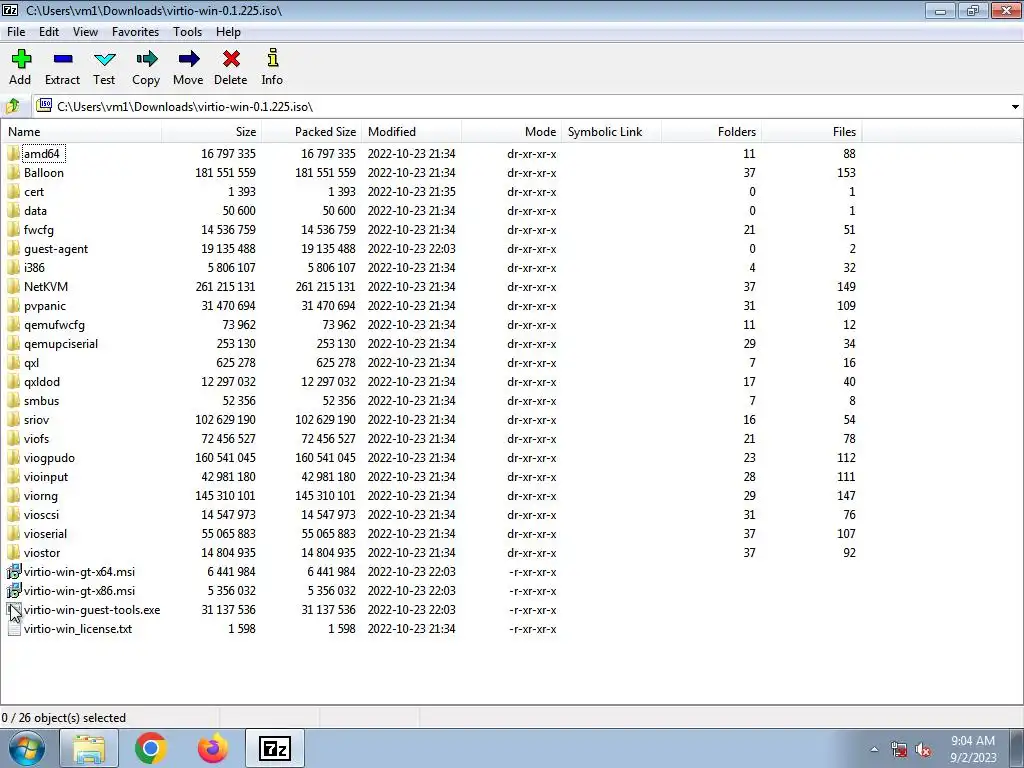Sort by Packed Size column header

pyautogui.click(x=312, y=132)
